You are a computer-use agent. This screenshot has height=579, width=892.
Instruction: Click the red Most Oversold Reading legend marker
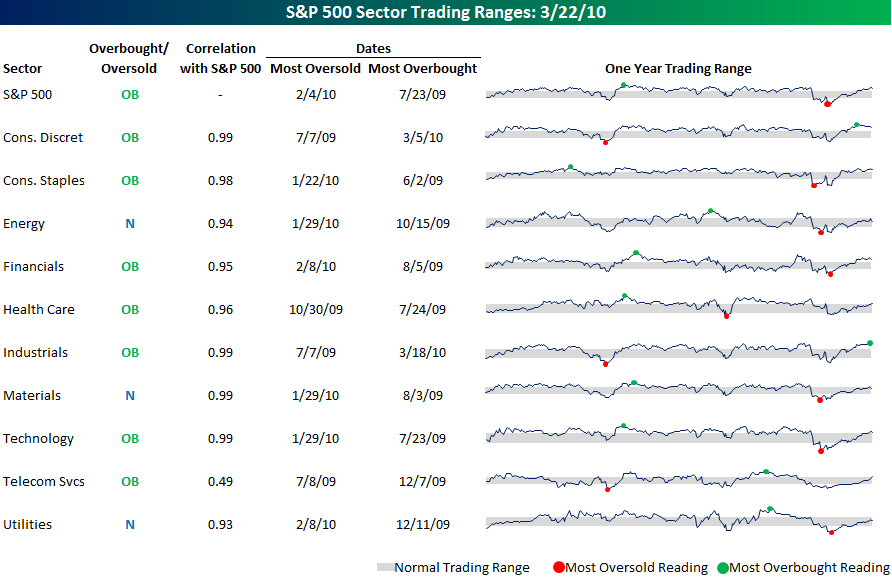click(x=558, y=568)
